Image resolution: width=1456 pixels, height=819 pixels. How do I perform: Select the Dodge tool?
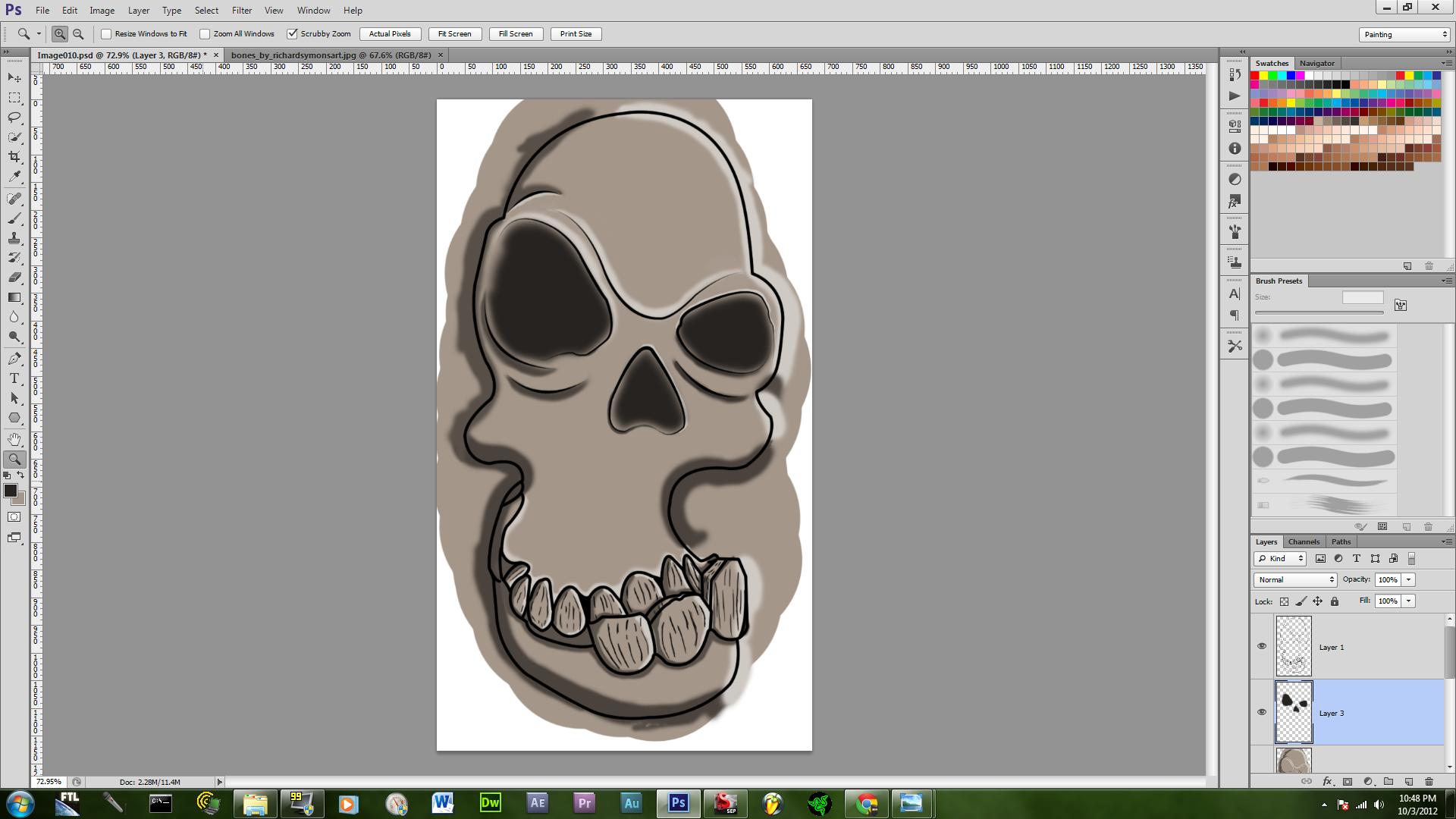pyautogui.click(x=14, y=337)
